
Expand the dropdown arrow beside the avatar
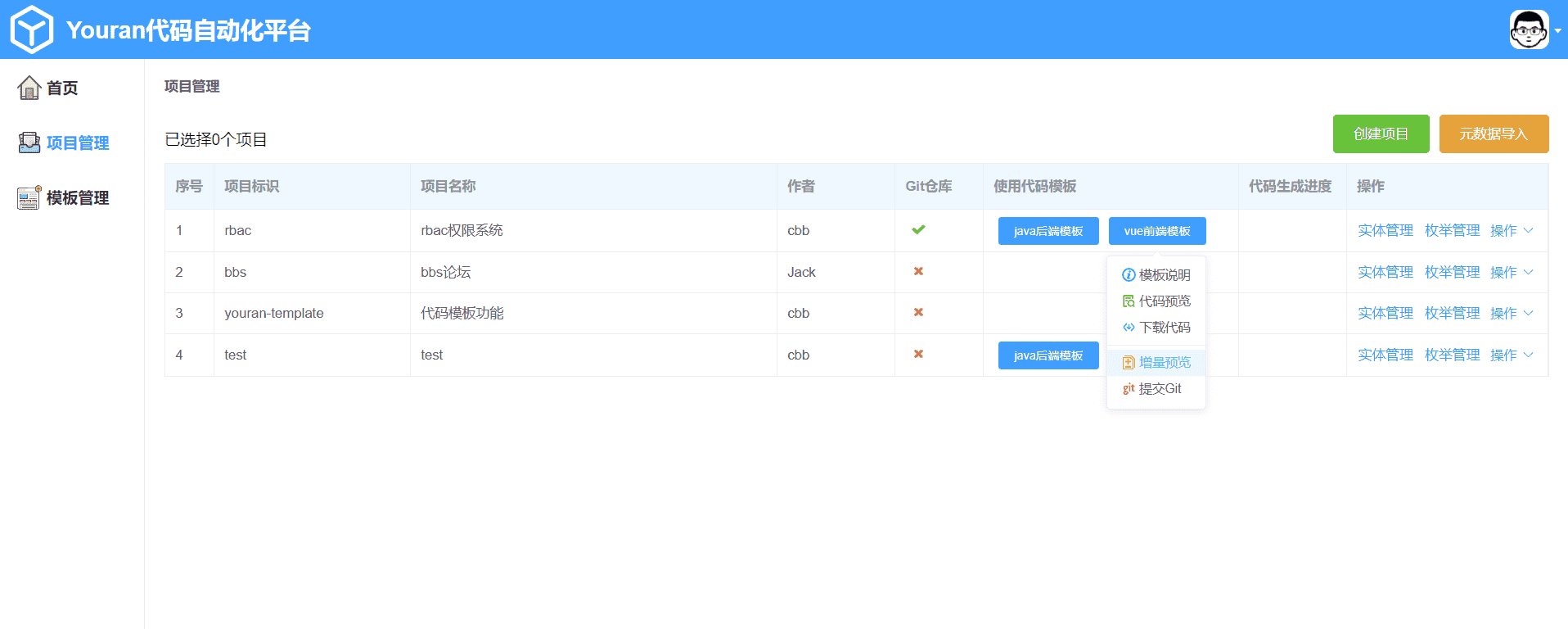pyautogui.click(x=1557, y=30)
